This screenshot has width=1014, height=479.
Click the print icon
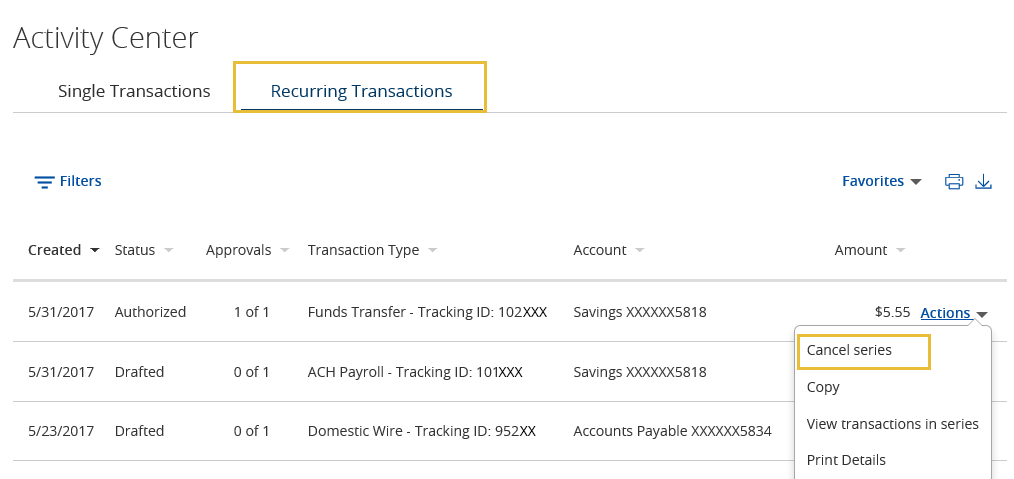point(954,182)
